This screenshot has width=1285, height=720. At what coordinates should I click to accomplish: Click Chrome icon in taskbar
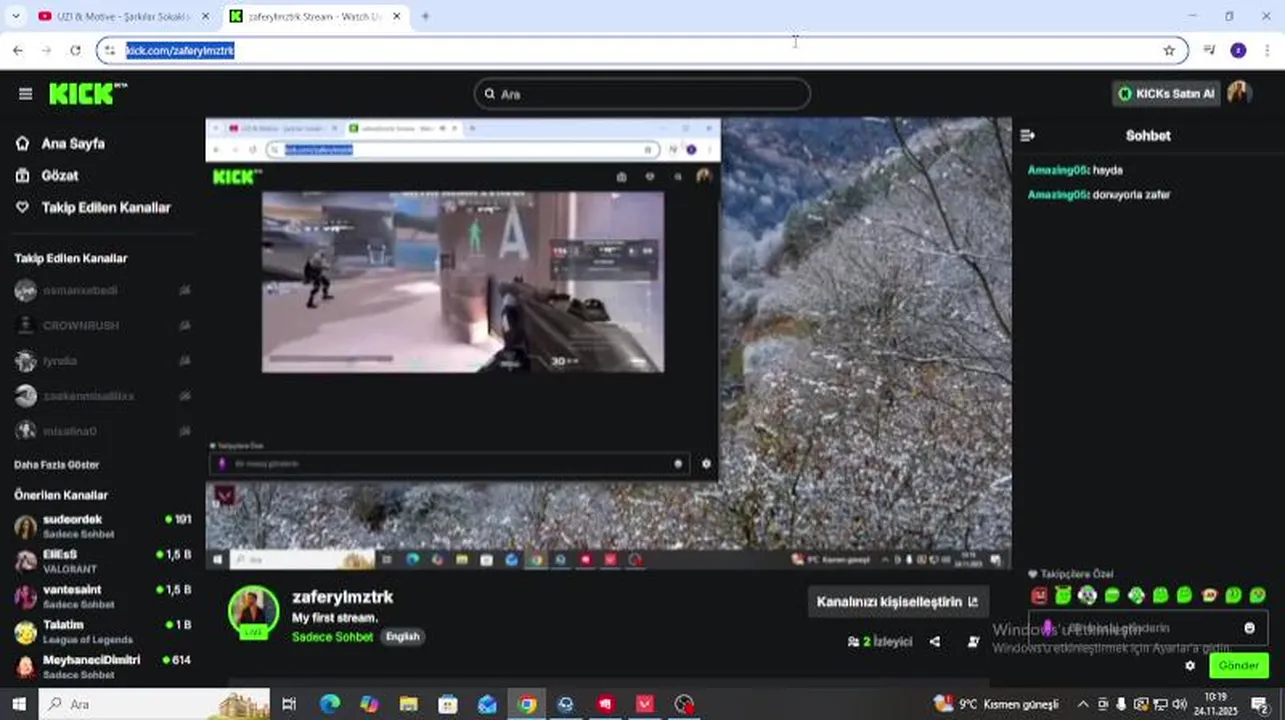[526, 704]
